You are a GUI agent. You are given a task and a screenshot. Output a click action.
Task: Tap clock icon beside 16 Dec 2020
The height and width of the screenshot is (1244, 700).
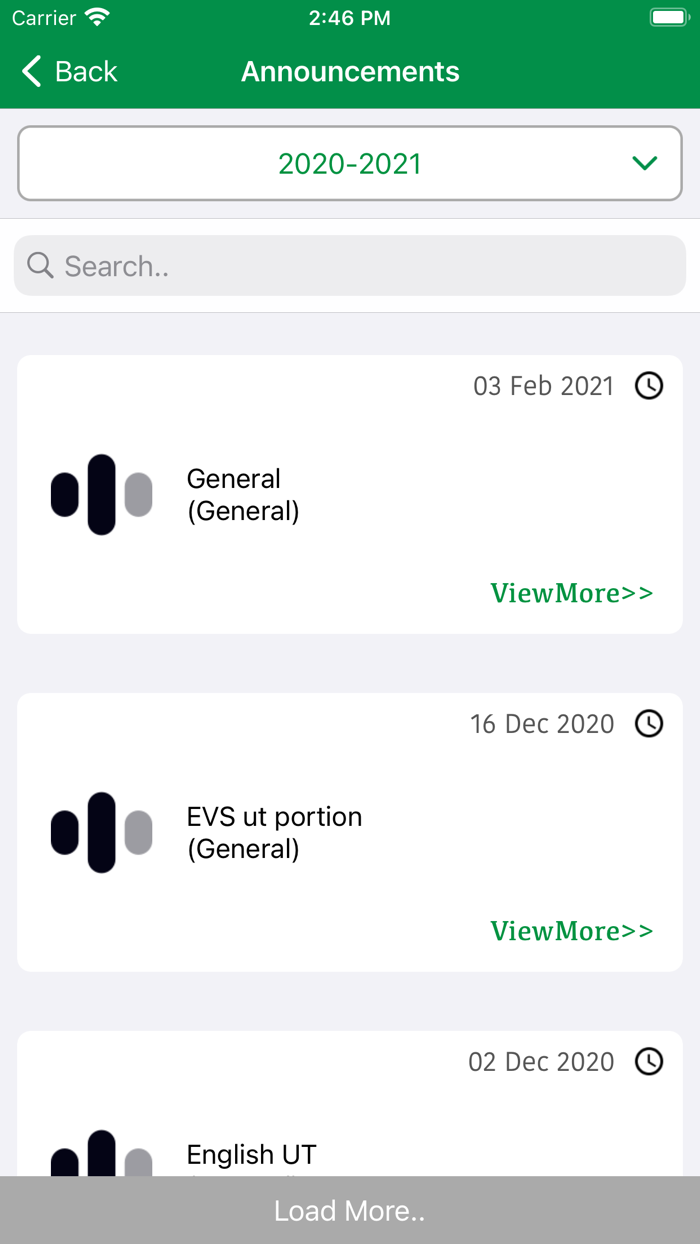649,723
